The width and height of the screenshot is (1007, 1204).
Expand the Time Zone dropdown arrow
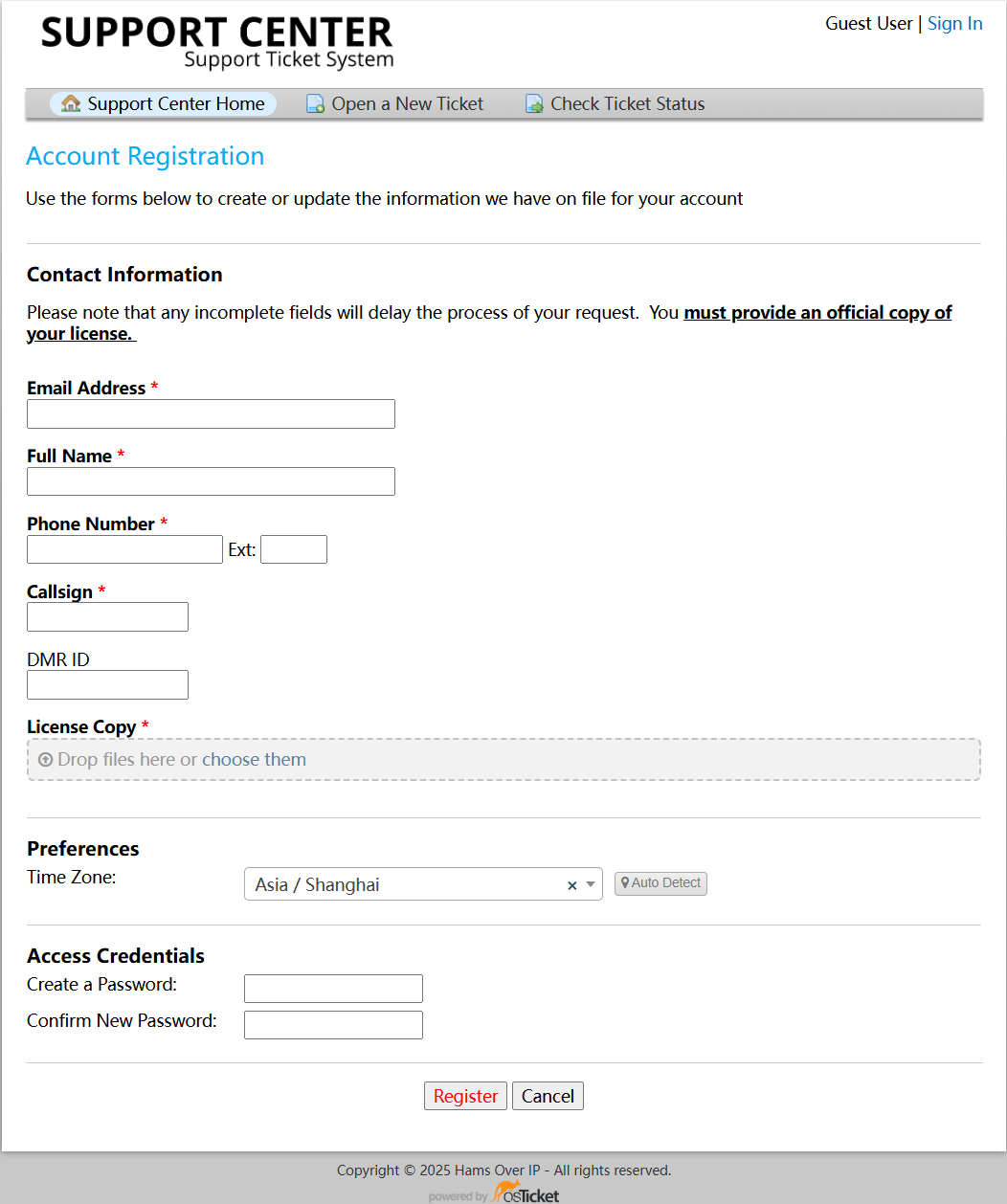[591, 884]
